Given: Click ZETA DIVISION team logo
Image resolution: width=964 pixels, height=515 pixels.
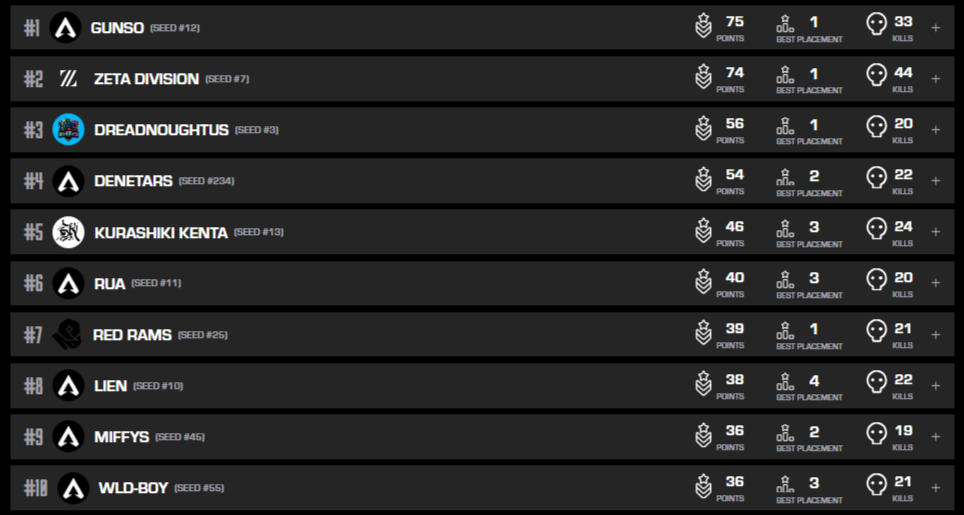Looking at the screenshot, I should (x=68, y=79).
